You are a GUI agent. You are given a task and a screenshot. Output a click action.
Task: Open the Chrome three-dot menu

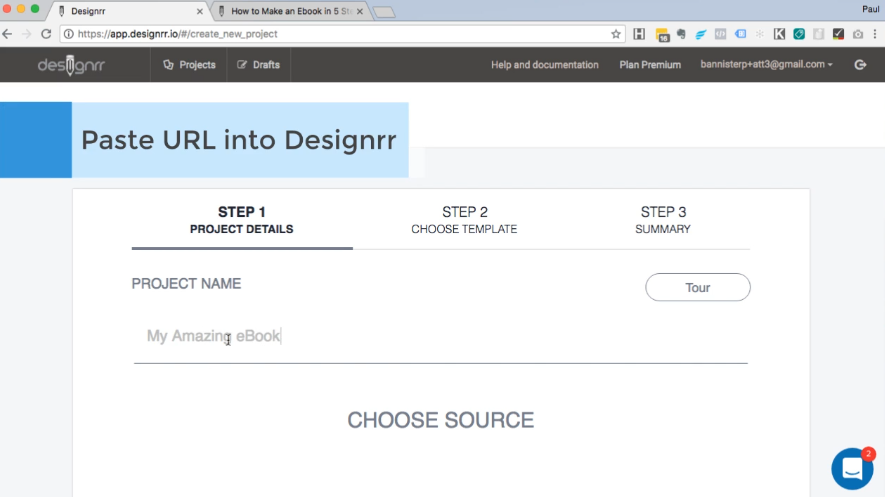pyautogui.click(x=875, y=34)
